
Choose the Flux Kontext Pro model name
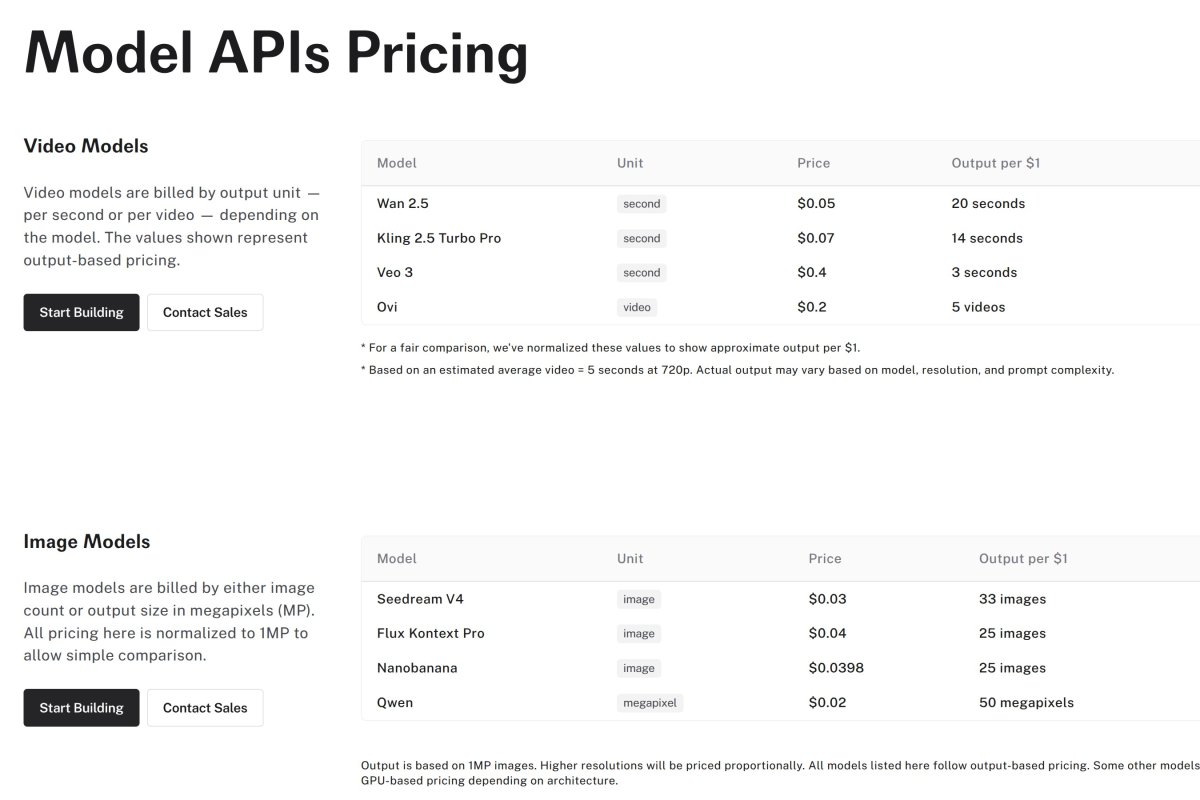(x=430, y=633)
